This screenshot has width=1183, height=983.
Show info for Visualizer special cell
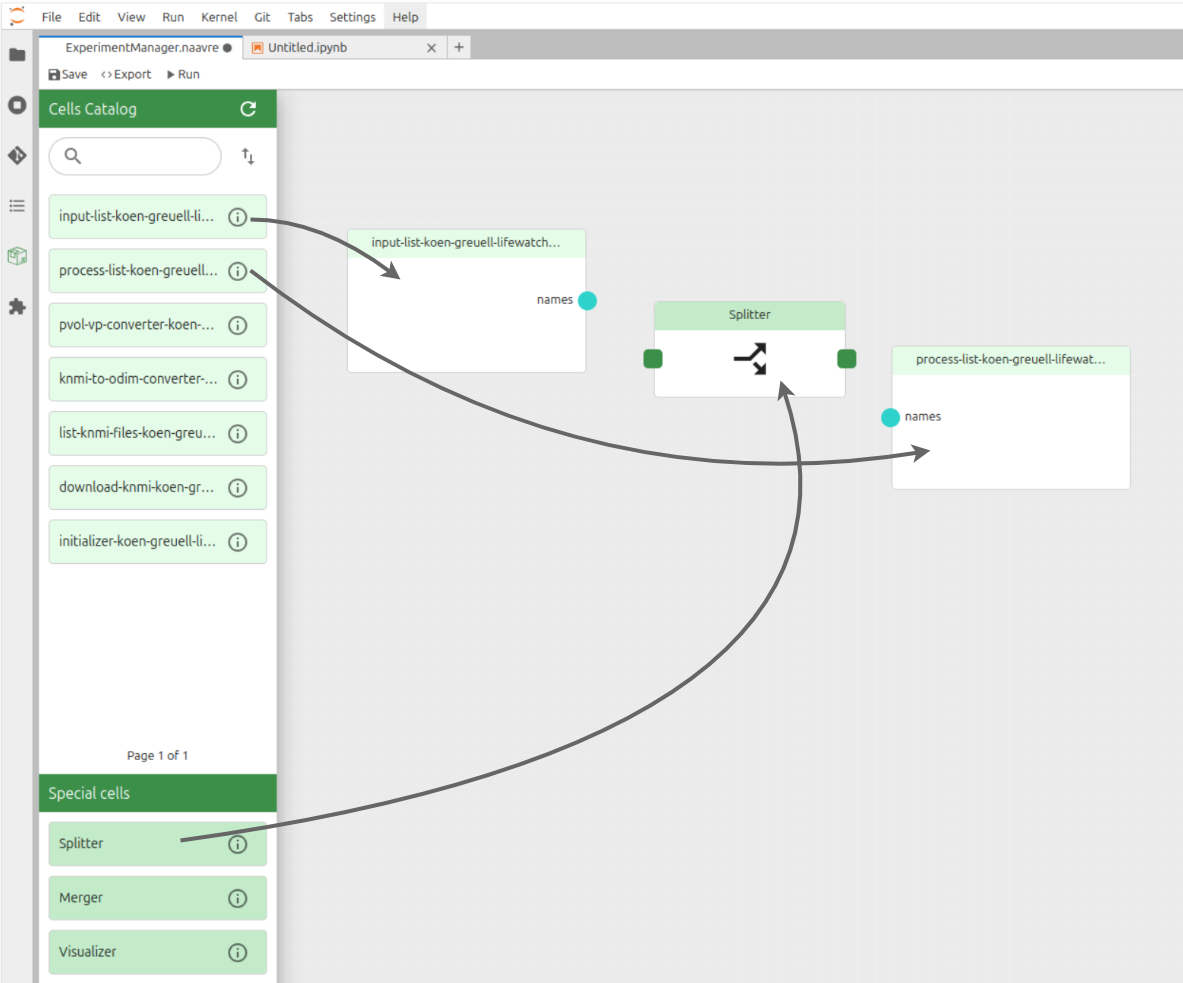coord(238,953)
